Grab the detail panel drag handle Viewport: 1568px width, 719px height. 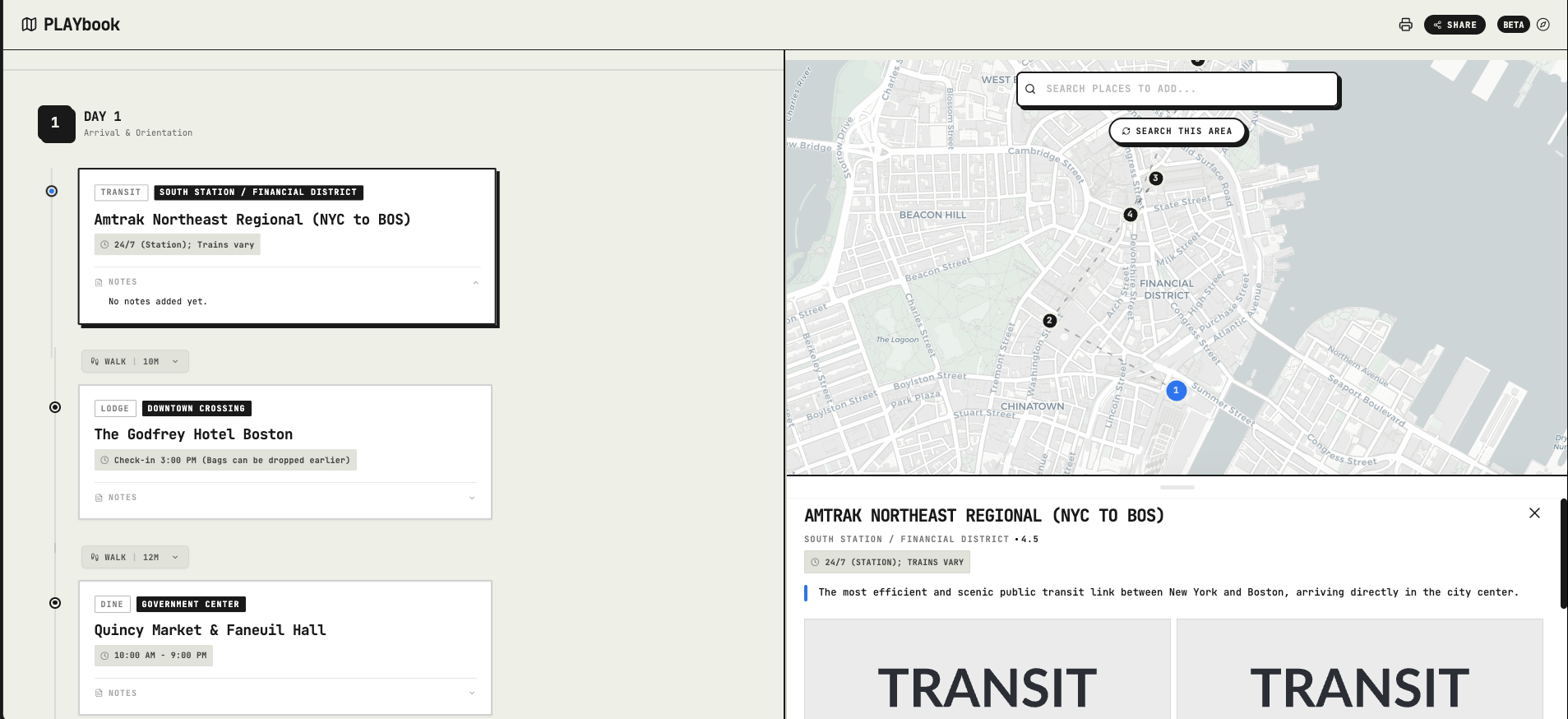point(1177,488)
